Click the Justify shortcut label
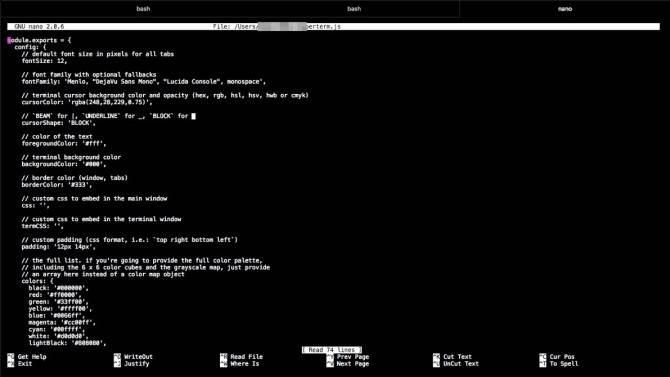670x377 pixels. pyautogui.click(x=136, y=364)
